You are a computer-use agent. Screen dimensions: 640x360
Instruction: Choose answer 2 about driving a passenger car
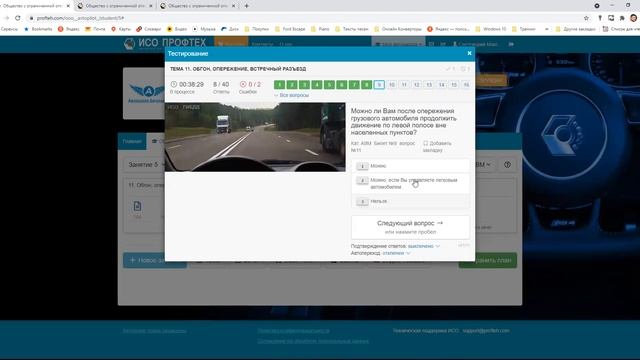point(410,183)
